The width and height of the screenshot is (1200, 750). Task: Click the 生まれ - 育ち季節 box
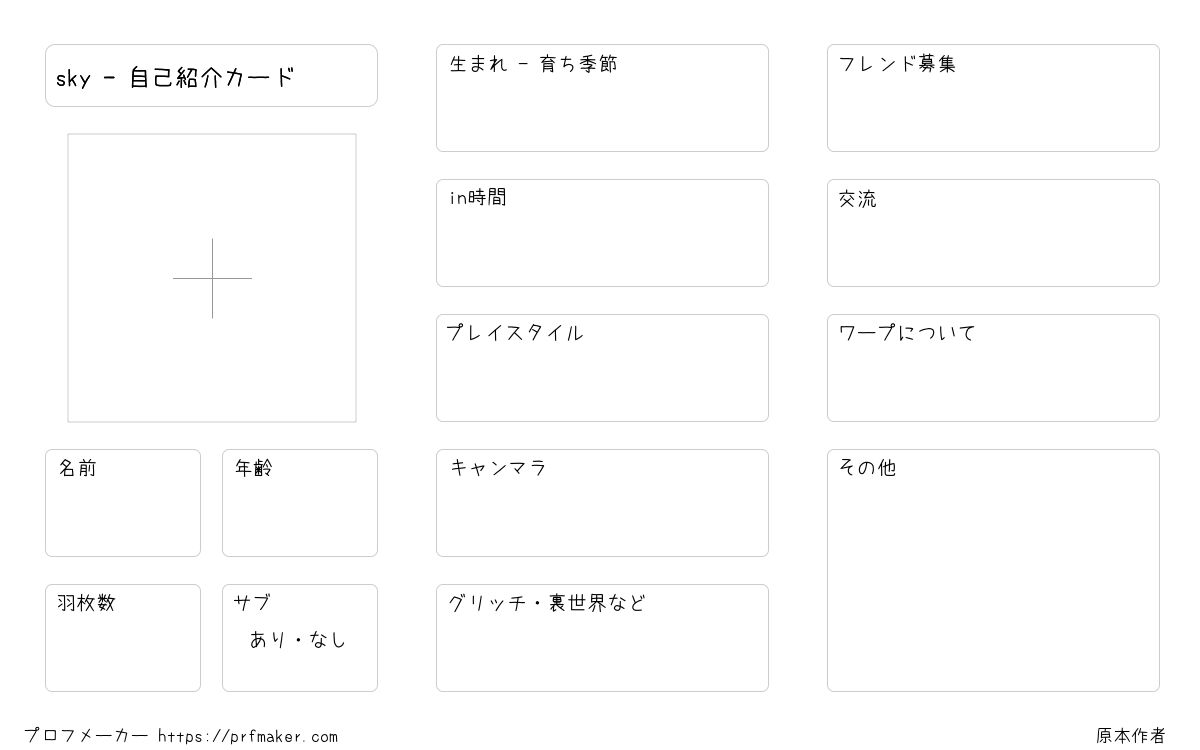602,98
